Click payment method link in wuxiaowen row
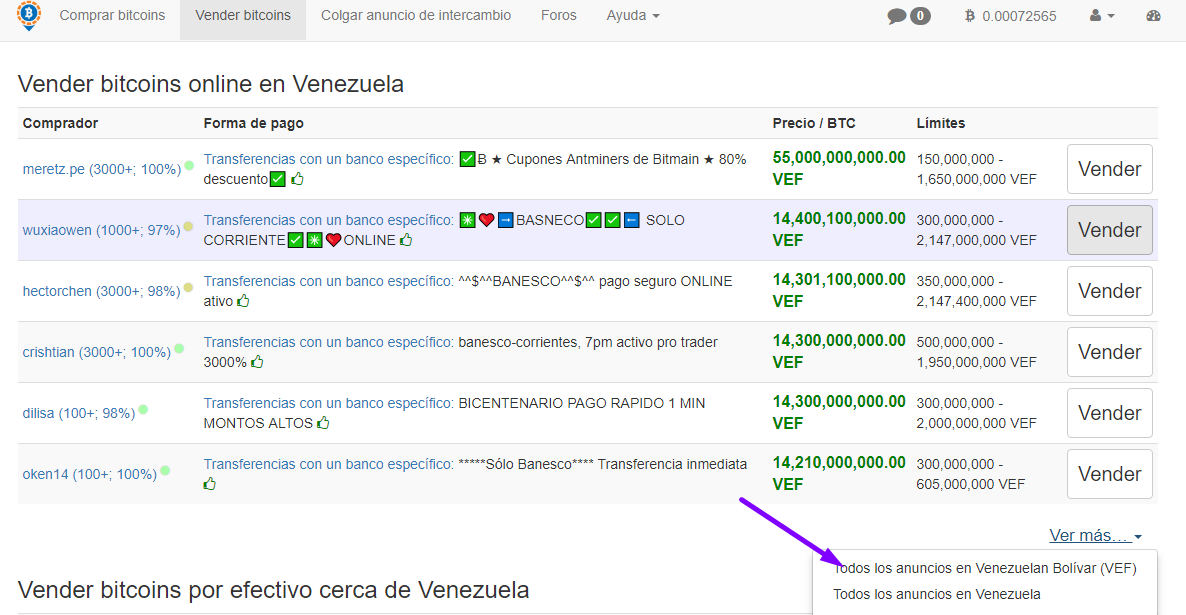 point(328,220)
